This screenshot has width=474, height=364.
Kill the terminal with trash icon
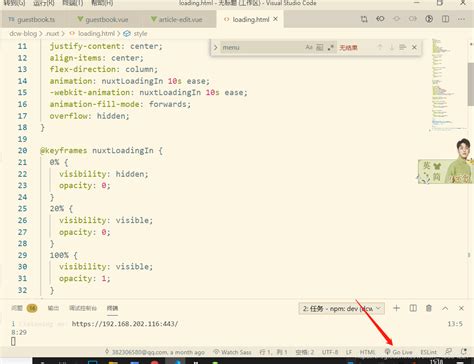pos(429,308)
